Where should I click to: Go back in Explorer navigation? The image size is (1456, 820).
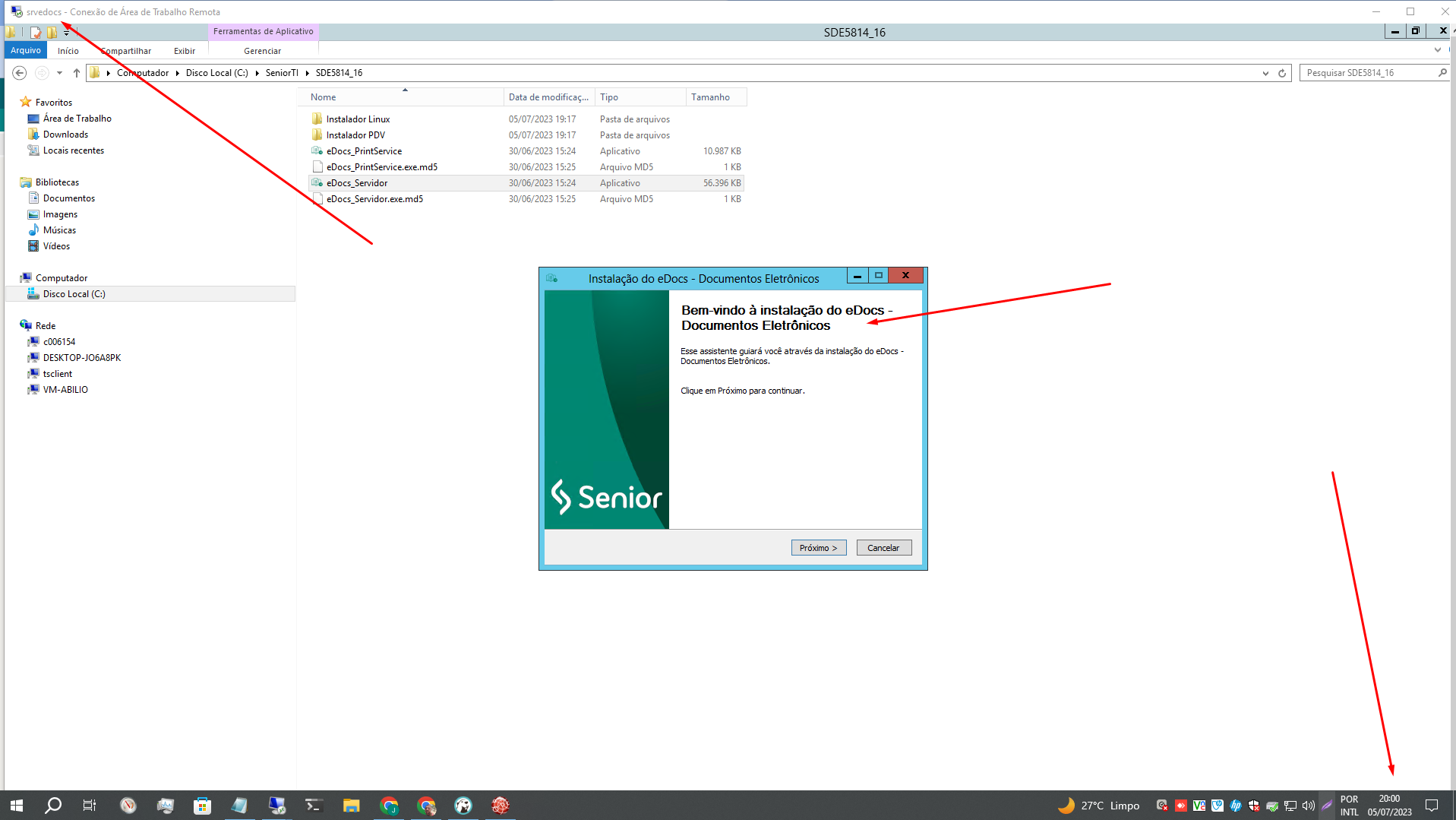coord(20,73)
